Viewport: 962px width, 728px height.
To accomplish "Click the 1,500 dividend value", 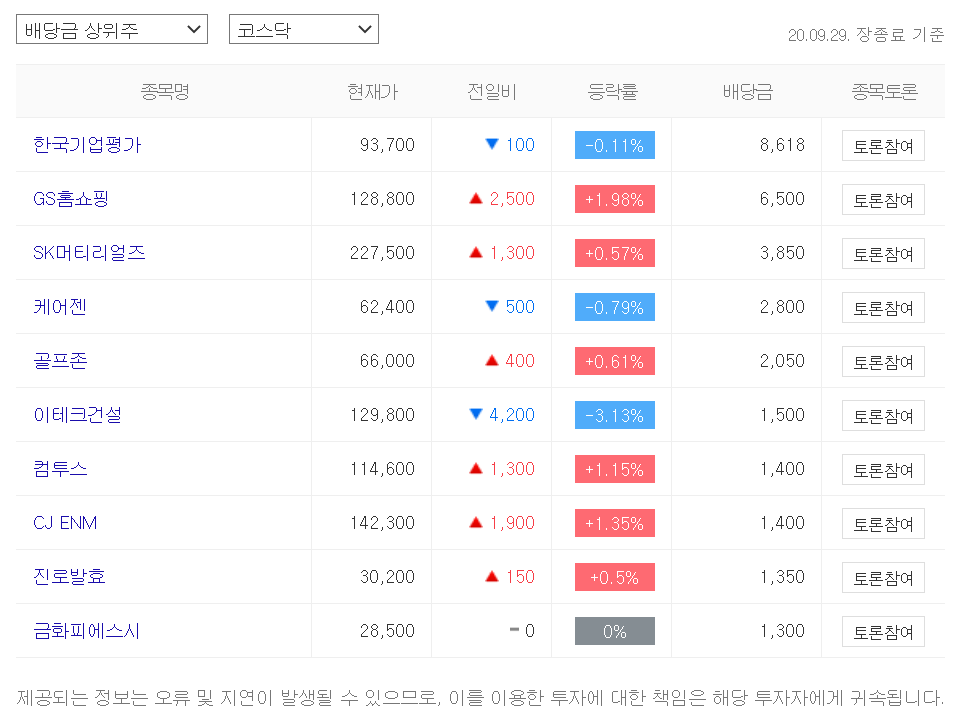I will 782,415.
